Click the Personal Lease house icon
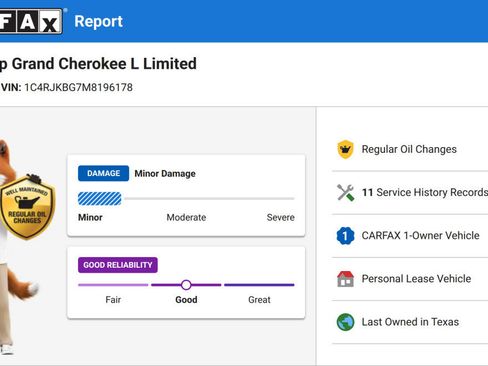This screenshot has height=366, width=488. coord(345,279)
